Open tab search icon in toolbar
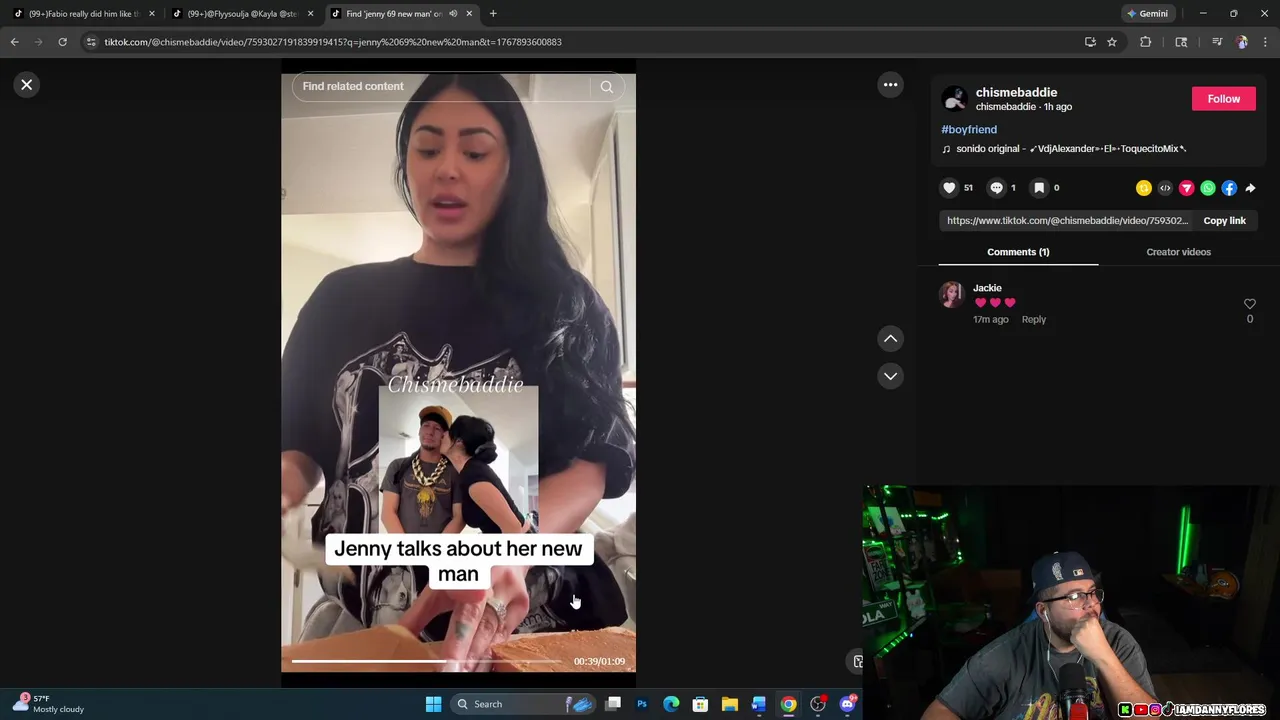 tap(1181, 42)
